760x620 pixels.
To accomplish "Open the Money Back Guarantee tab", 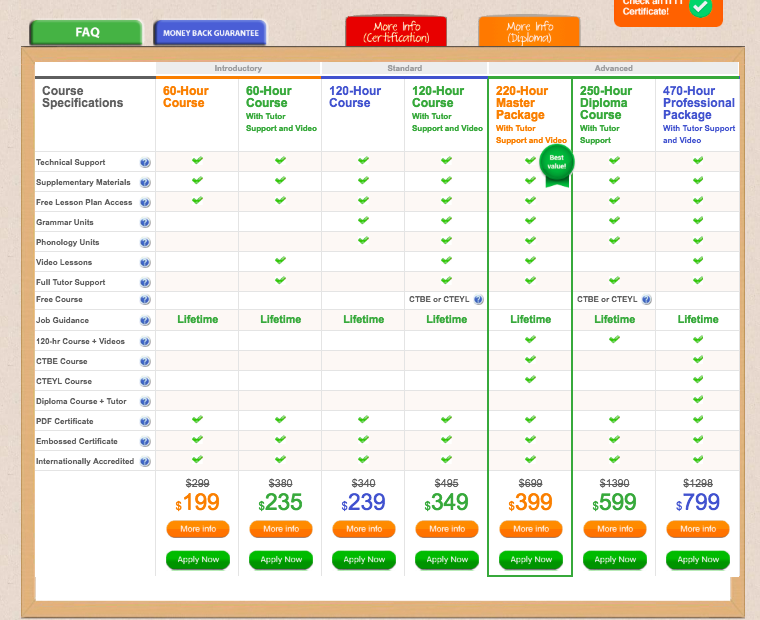I will click(209, 33).
